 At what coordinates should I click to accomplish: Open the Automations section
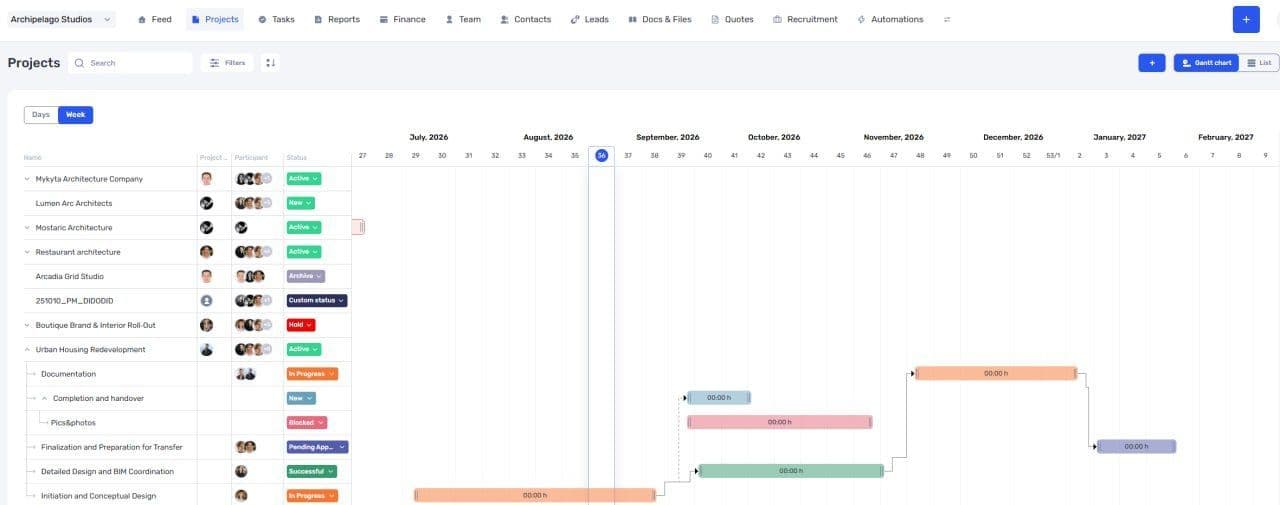tap(890, 19)
